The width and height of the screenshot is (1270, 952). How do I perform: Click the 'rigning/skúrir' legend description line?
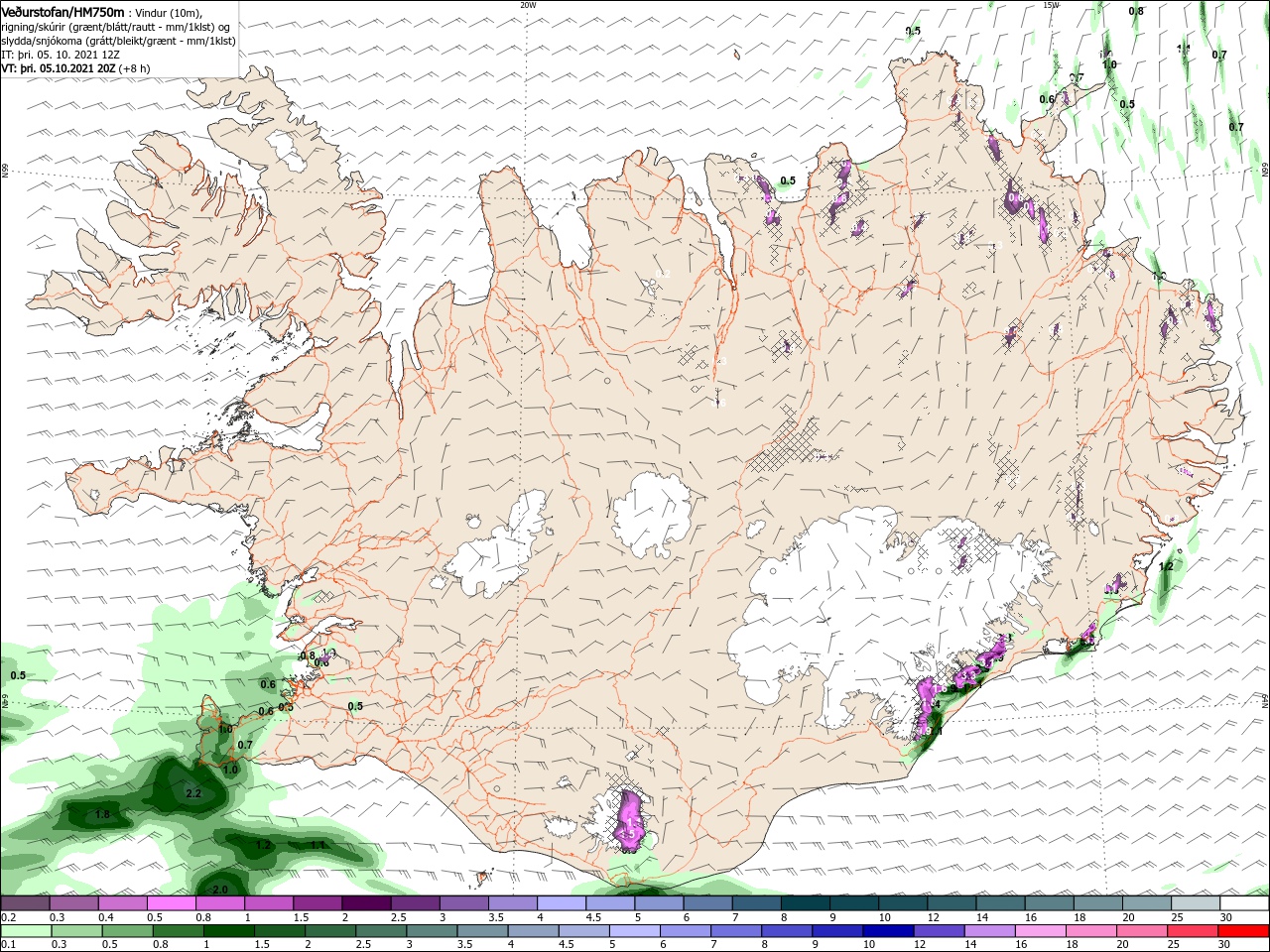116,27
